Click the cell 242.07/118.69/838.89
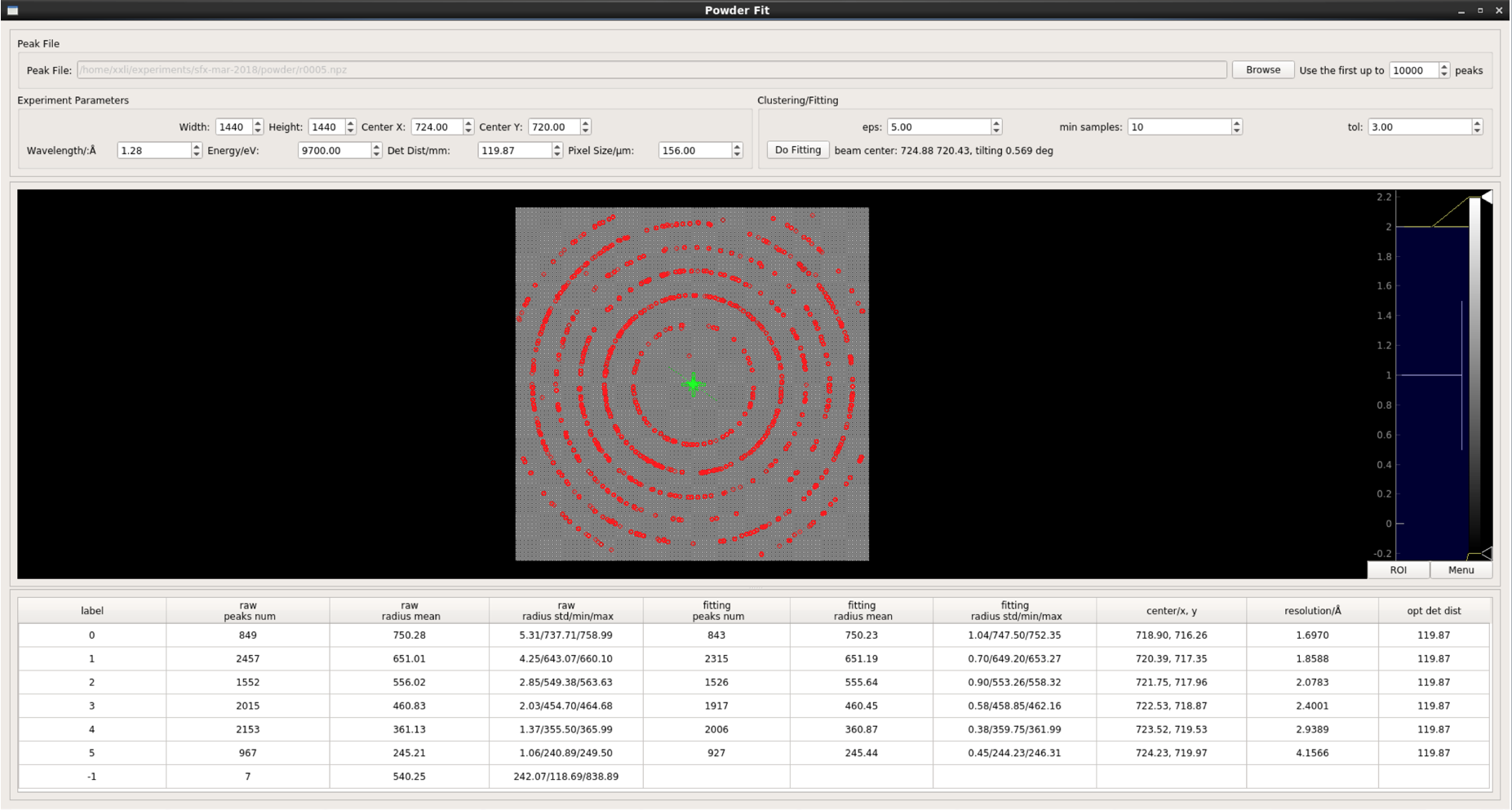This screenshot has width=1512, height=810. pos(566,777)
